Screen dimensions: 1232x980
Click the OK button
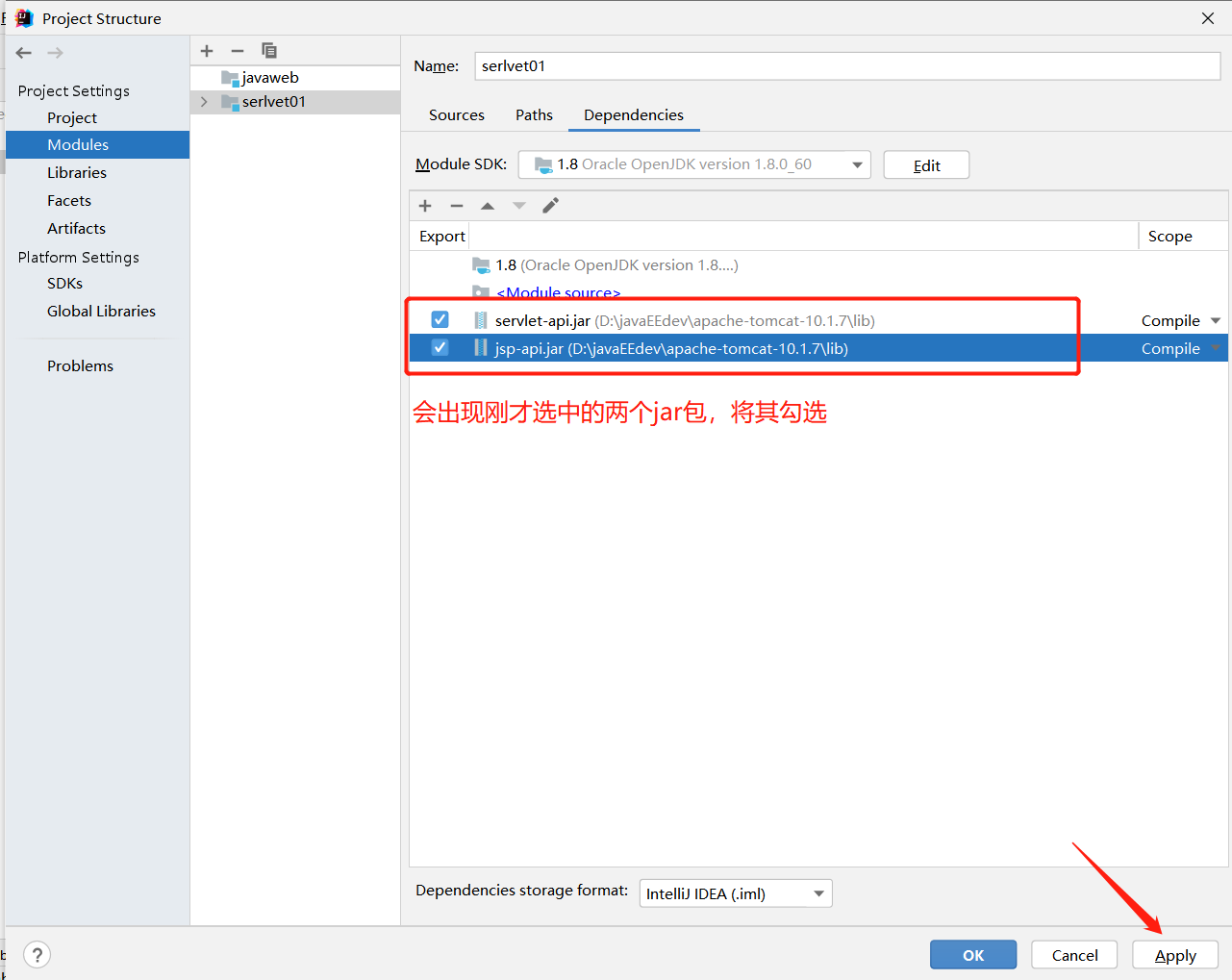973,955
